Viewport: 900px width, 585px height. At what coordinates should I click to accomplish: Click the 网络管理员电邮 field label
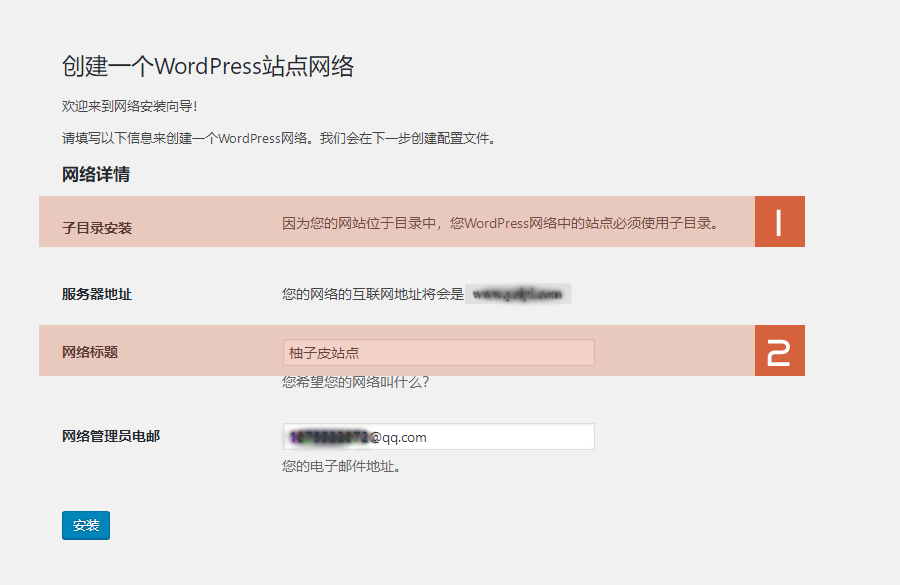pos(111,436)
